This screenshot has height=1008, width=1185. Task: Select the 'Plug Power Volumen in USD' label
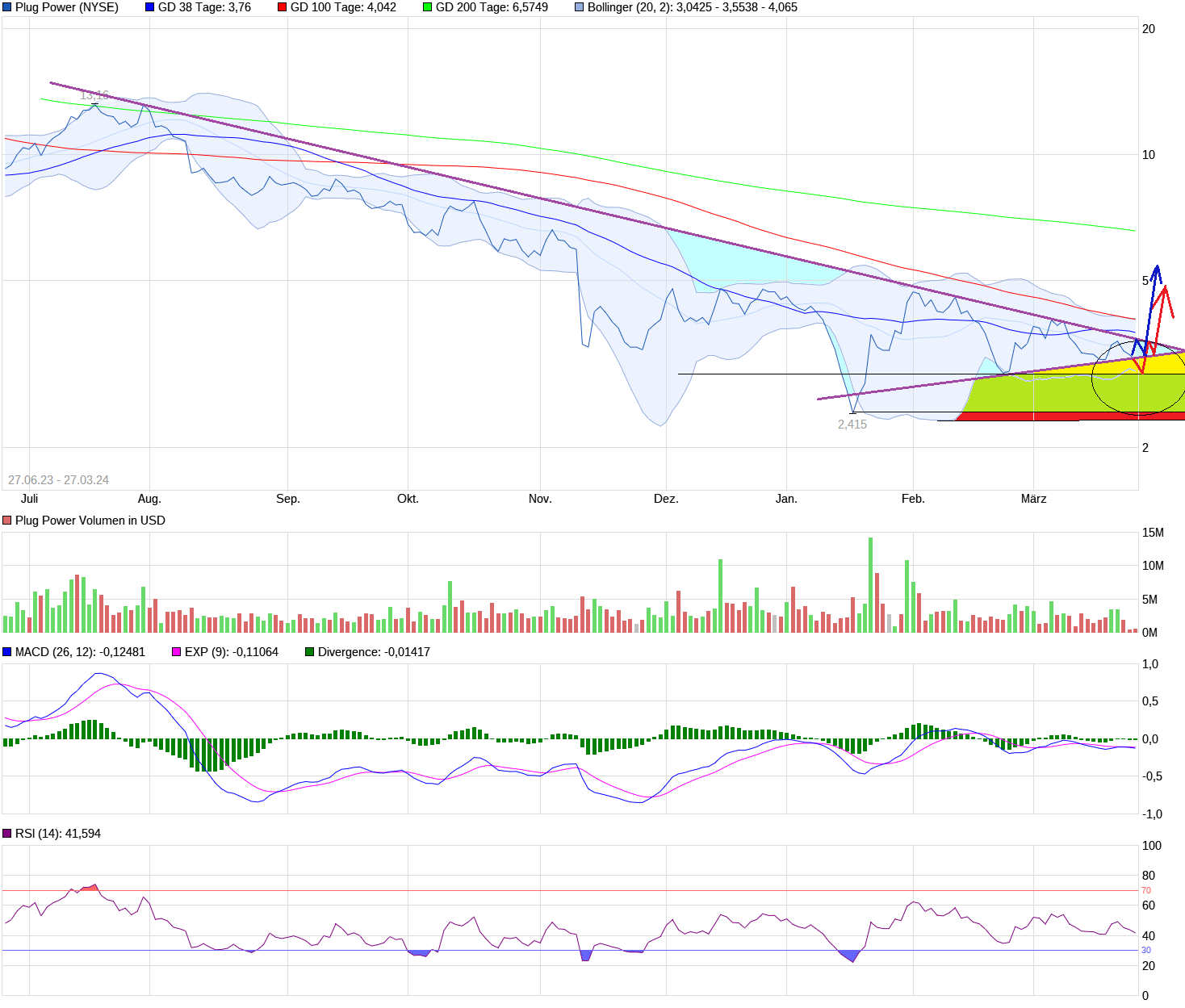(x=90, y=521)
